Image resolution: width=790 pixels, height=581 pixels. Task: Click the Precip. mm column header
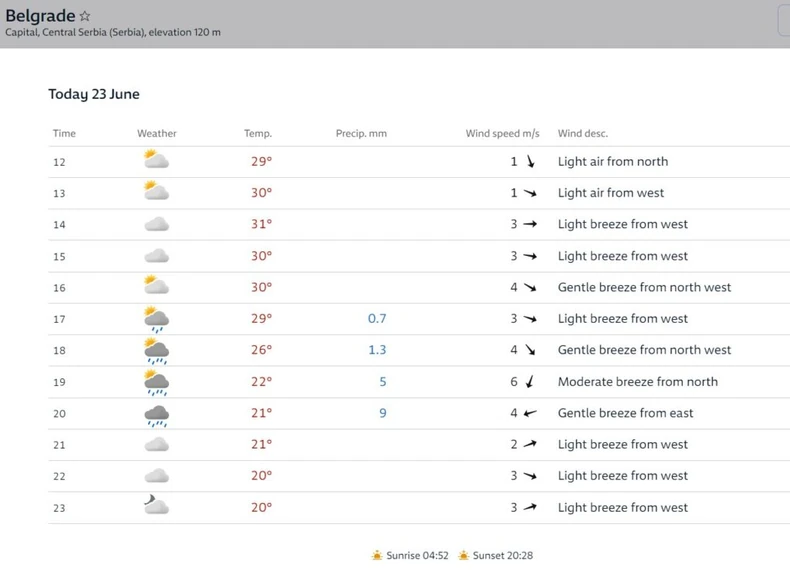(x=361, y=133)
